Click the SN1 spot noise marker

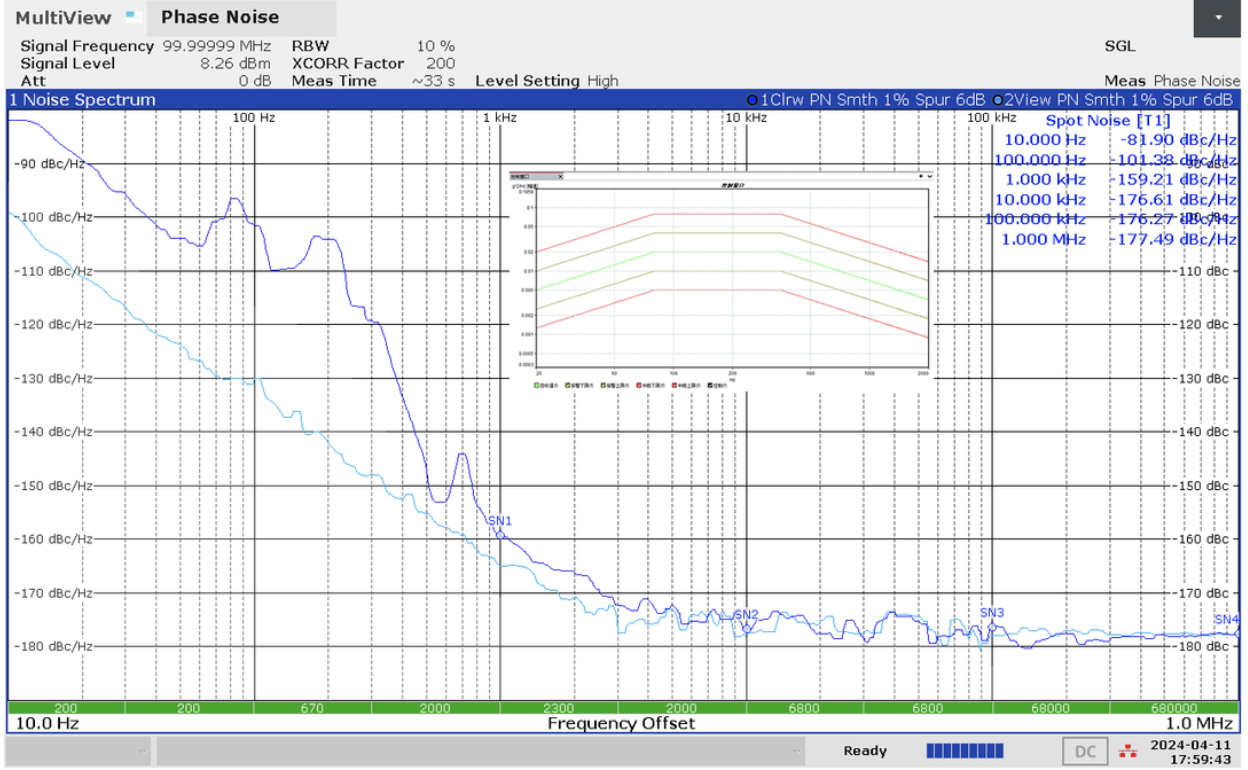(x=500, y=532)
